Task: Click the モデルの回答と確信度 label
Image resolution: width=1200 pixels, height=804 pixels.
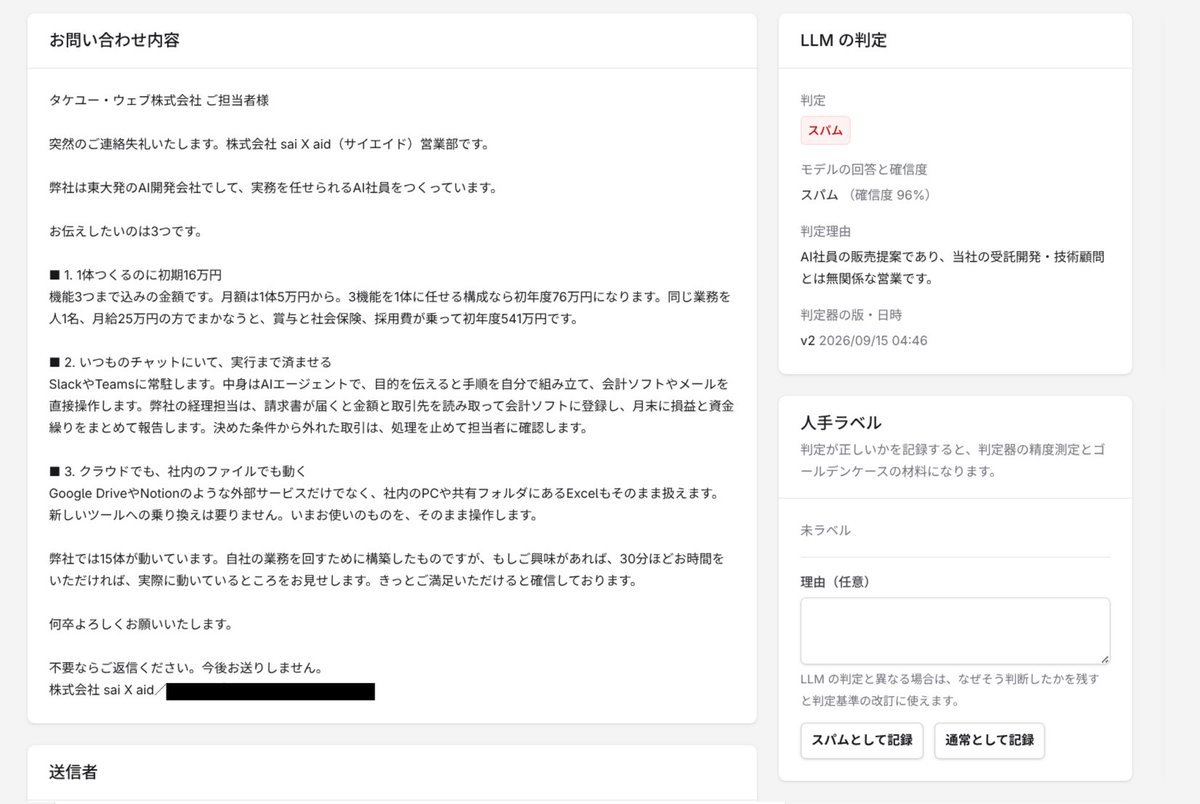Action: (864, 170)
